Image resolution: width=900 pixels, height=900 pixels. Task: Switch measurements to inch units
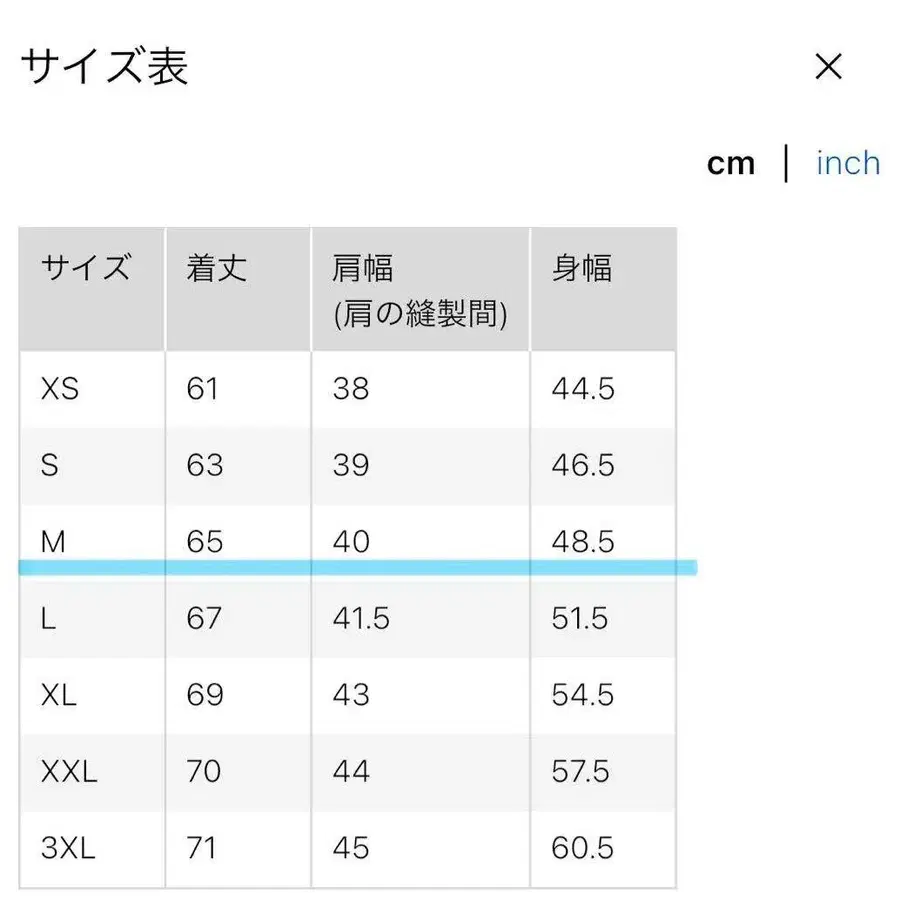847,162
